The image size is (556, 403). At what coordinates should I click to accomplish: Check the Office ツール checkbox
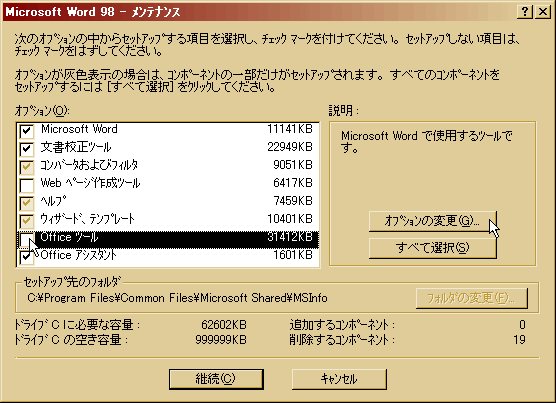[x=27, y=239]
